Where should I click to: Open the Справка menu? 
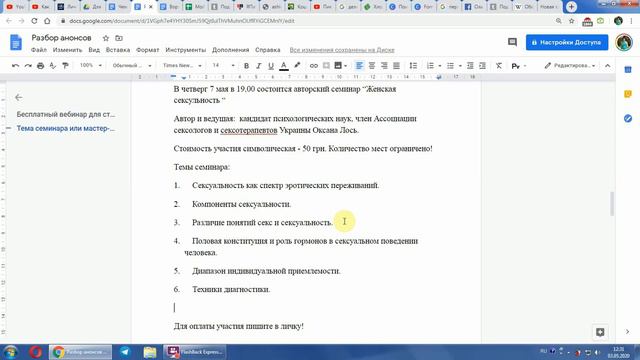pos(268,50)
